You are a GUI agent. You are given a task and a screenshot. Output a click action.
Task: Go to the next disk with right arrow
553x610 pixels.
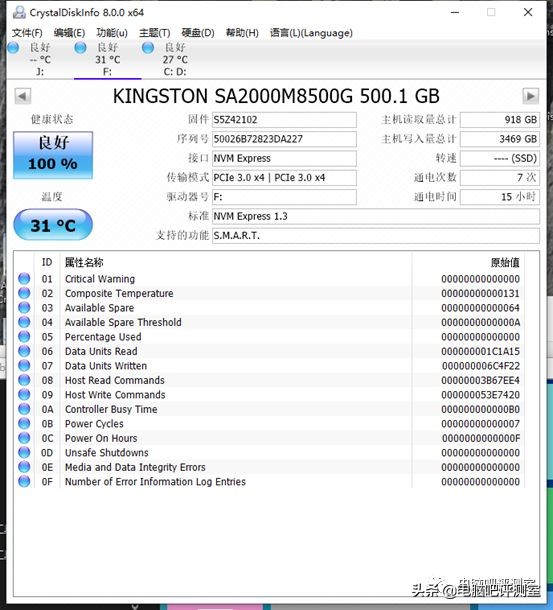(x=530, y=96)
